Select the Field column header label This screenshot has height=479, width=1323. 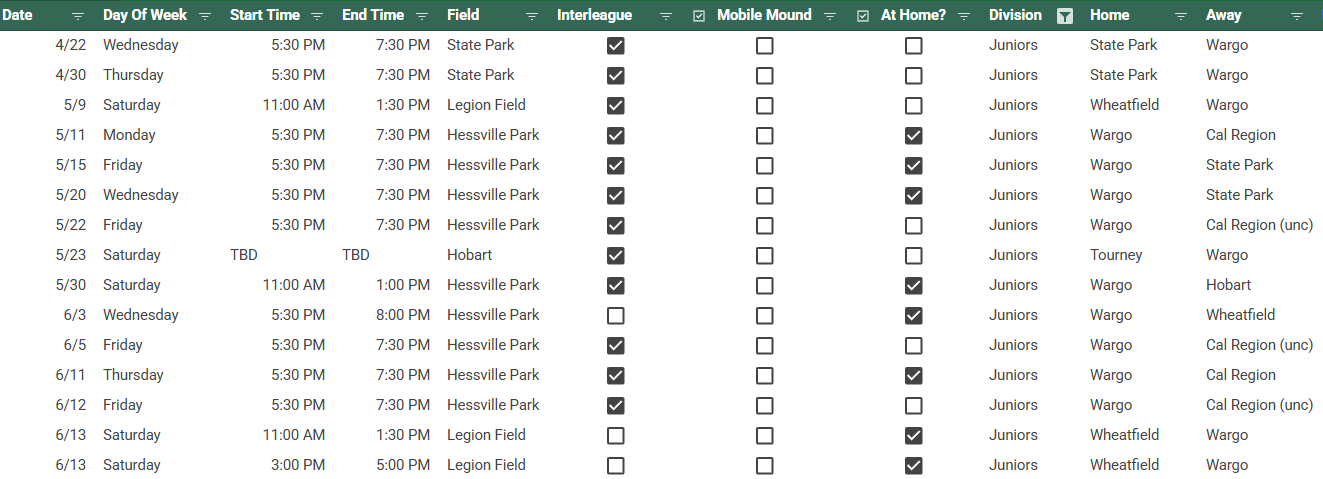463,15
